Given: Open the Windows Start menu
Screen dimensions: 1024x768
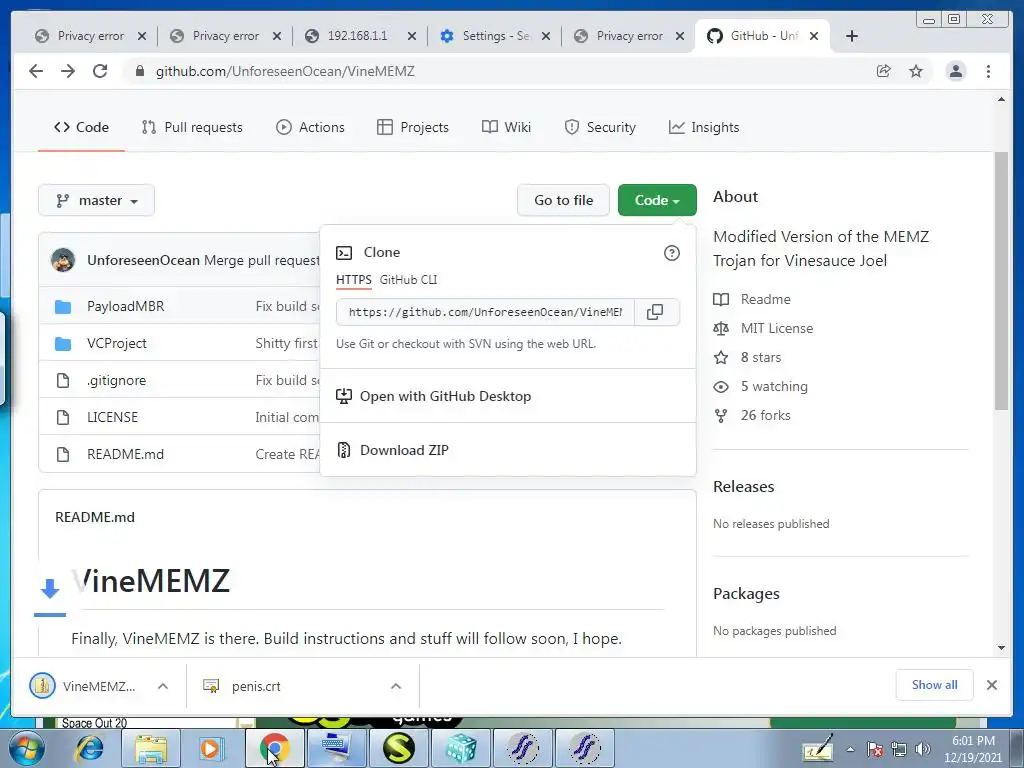Looking at the screenshot, I should point(26,748).
